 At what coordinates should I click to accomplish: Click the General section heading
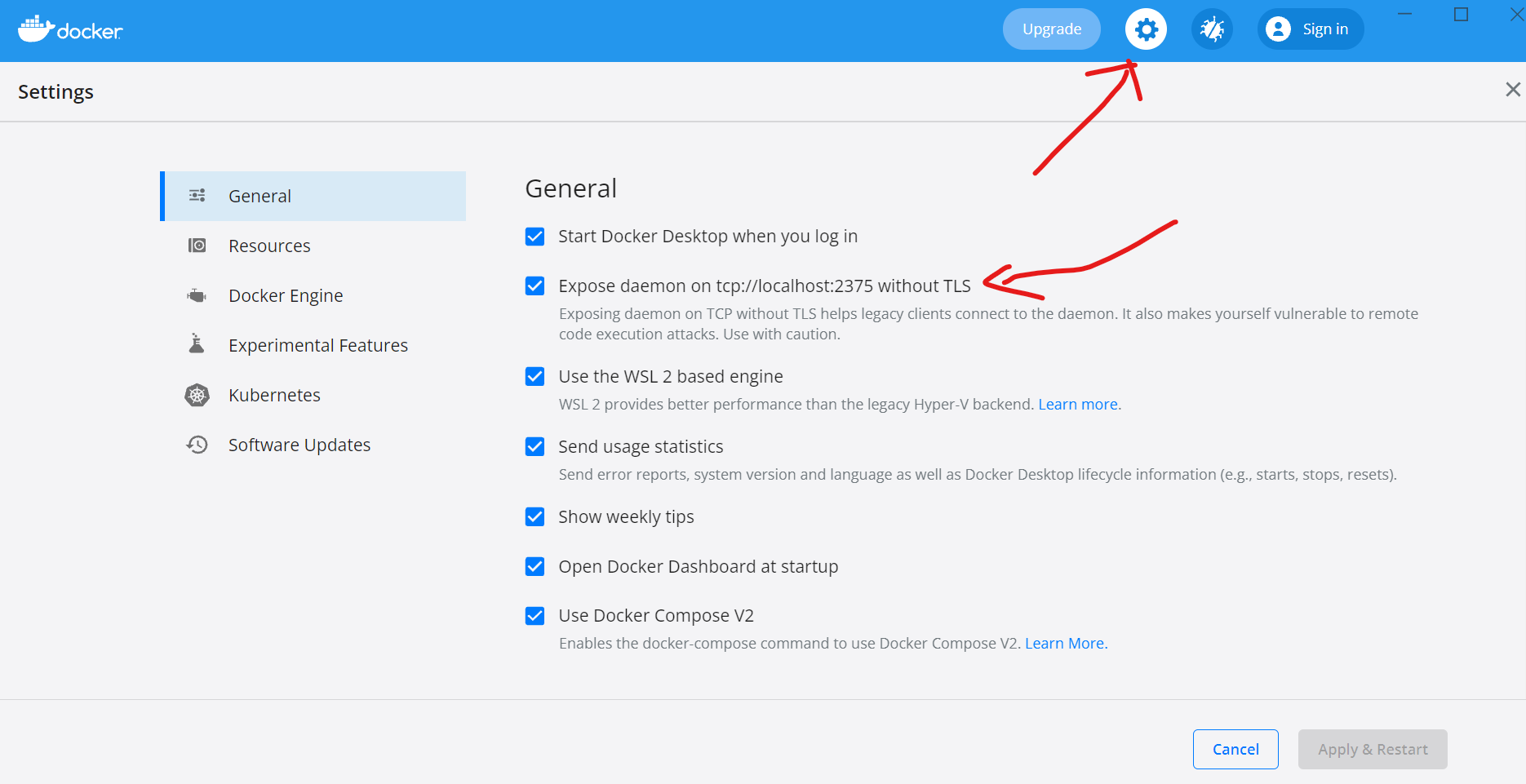click(x=571, y=188)
